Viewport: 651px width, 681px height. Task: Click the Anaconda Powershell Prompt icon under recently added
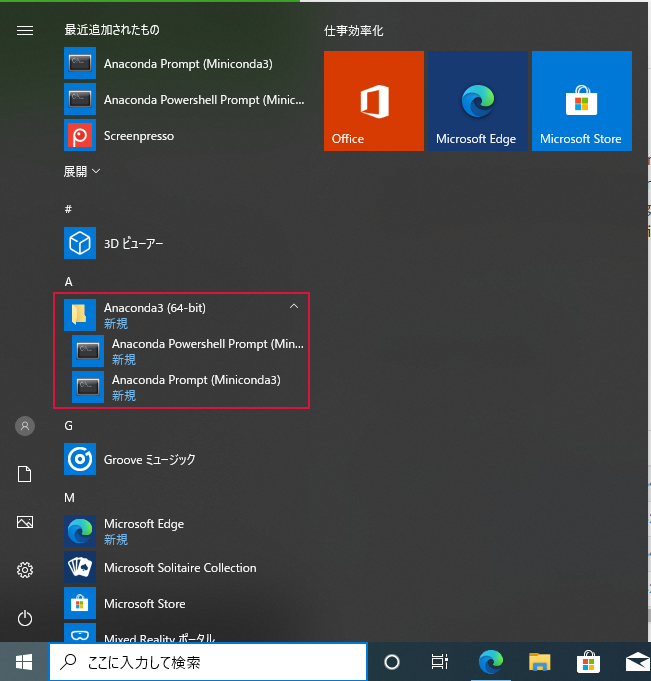[80, 99]
